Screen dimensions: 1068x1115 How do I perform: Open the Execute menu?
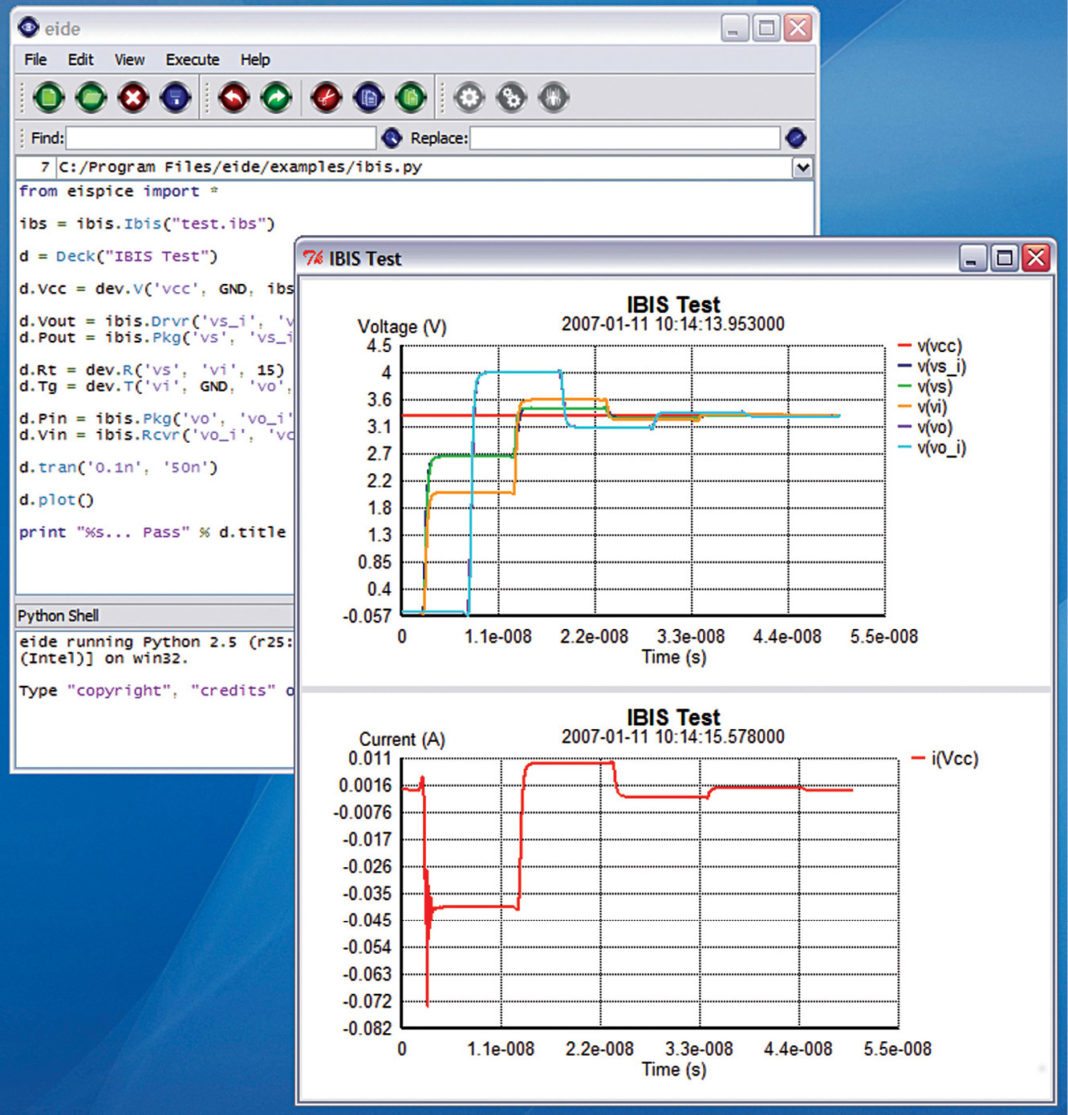pyautogui.click(x=192, y=60)
